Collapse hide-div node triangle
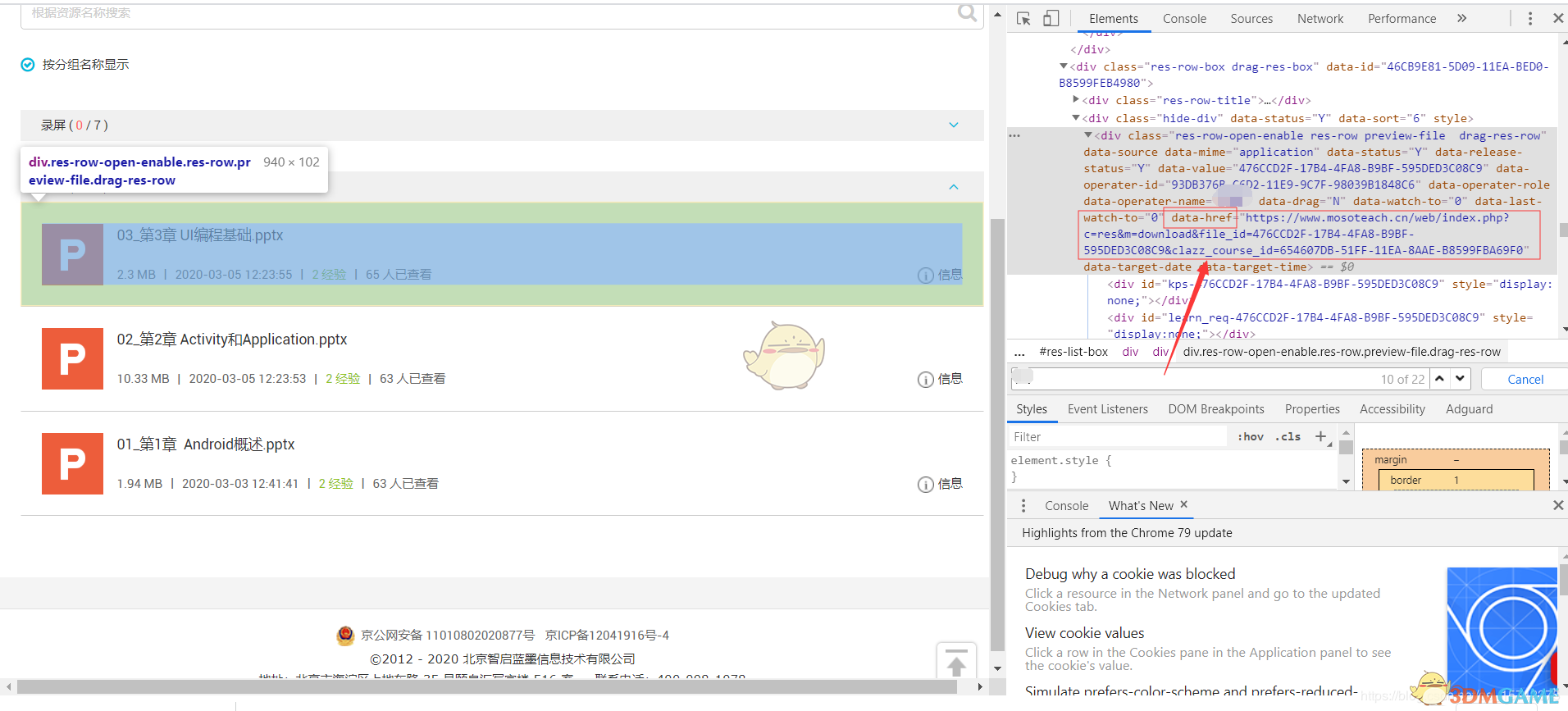This screenshot has height=711, width=1568. pyautogui.click(x=1076, y=118)
